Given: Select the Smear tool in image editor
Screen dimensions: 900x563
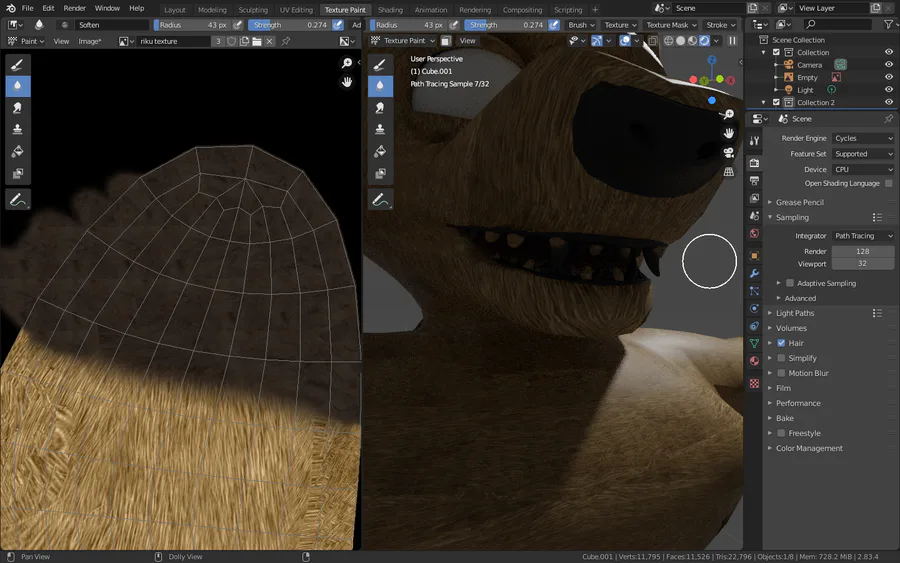Looking at the screenshot, I should point(17,107).
